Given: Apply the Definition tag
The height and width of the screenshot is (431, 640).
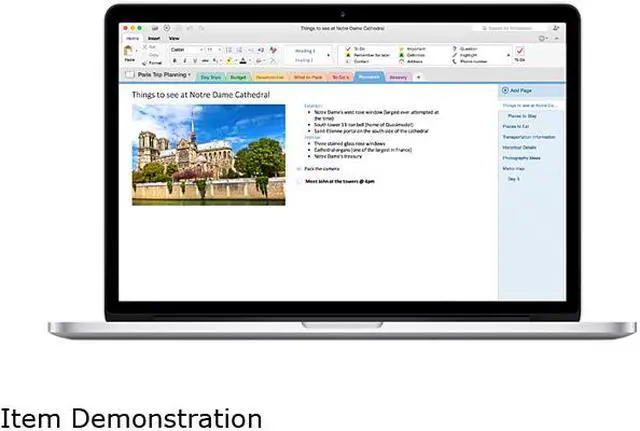Looking at the screenshot, I should pyautogui.click(x=412, y=55).
